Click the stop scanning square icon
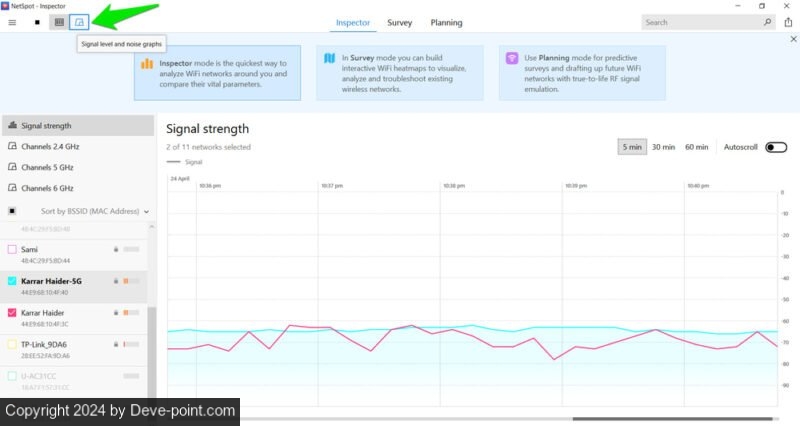Image resolution: width=800 pixels, height=426 pixels. coord(37,21)
